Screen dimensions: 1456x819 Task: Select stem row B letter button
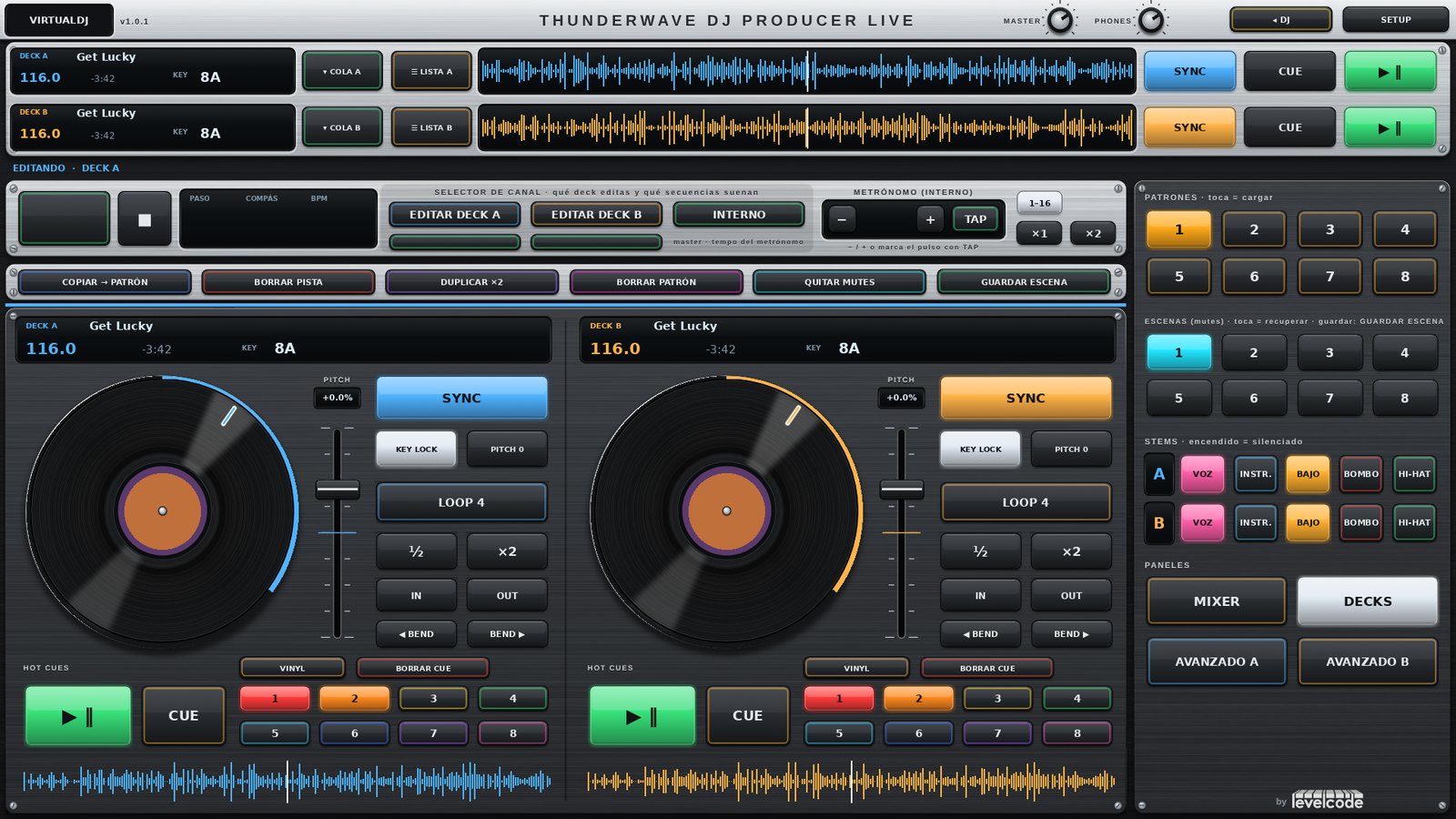(1159, 523)
